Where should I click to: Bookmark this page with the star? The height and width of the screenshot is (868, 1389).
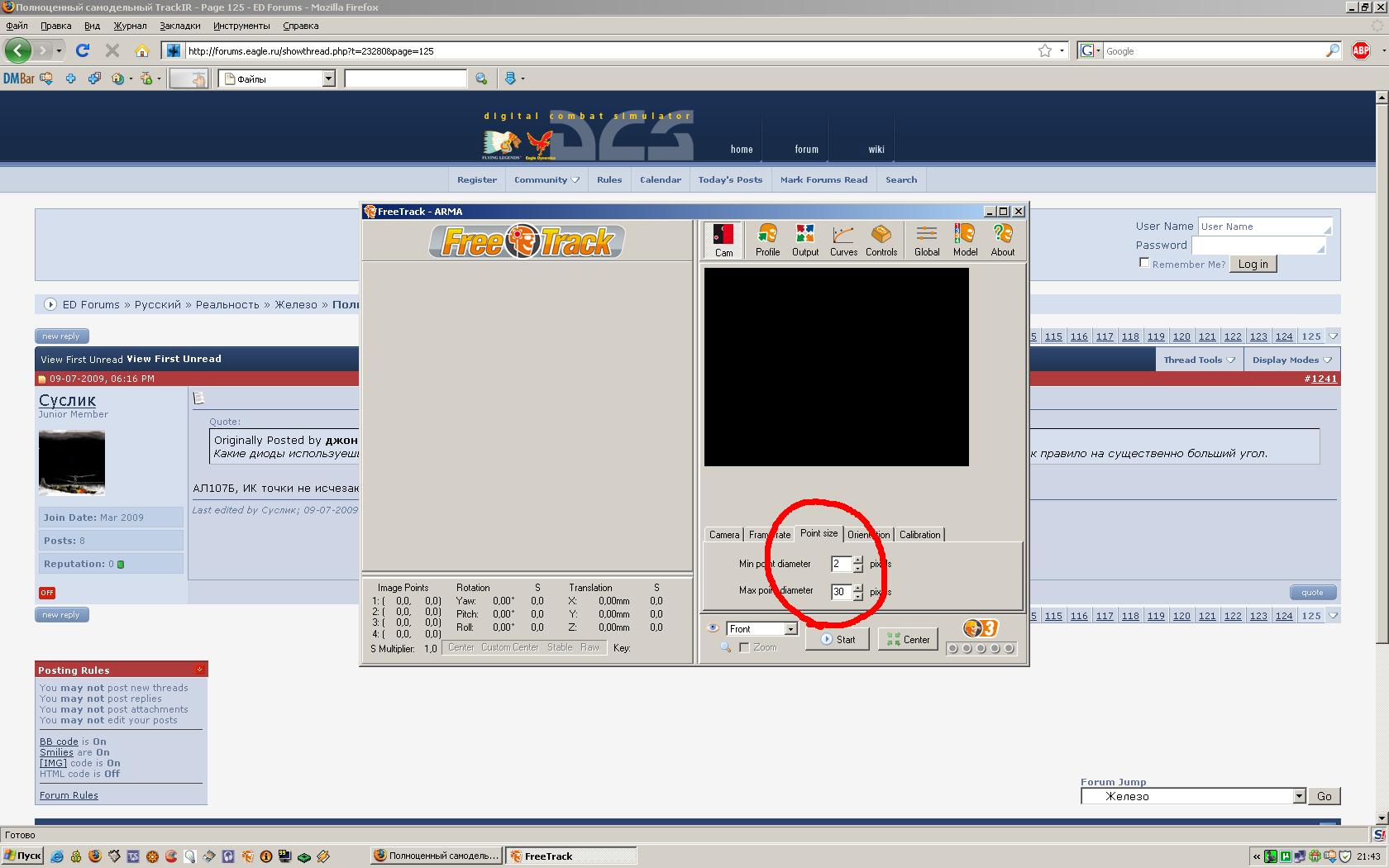click(1045, 50)
